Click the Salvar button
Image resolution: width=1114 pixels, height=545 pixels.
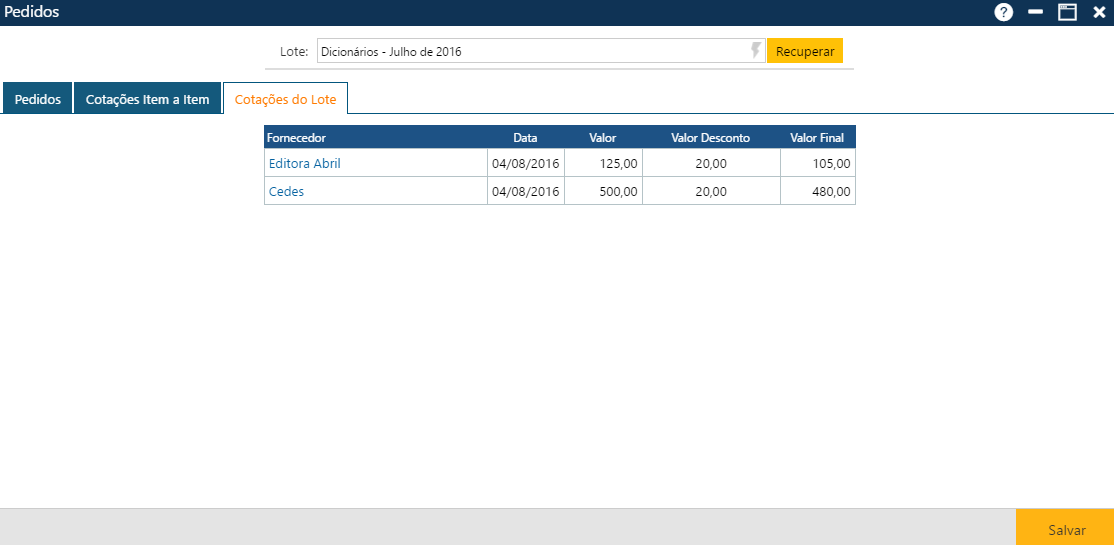[x=1066, y=530]
